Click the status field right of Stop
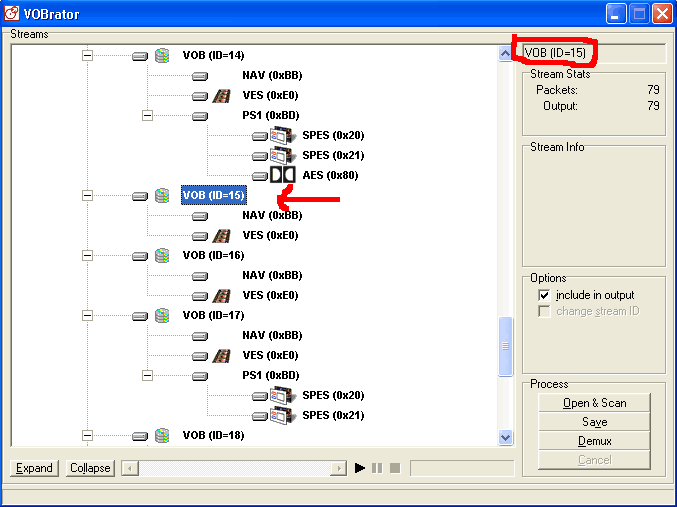This screenshot has height=507, width=677. [462, 468]
